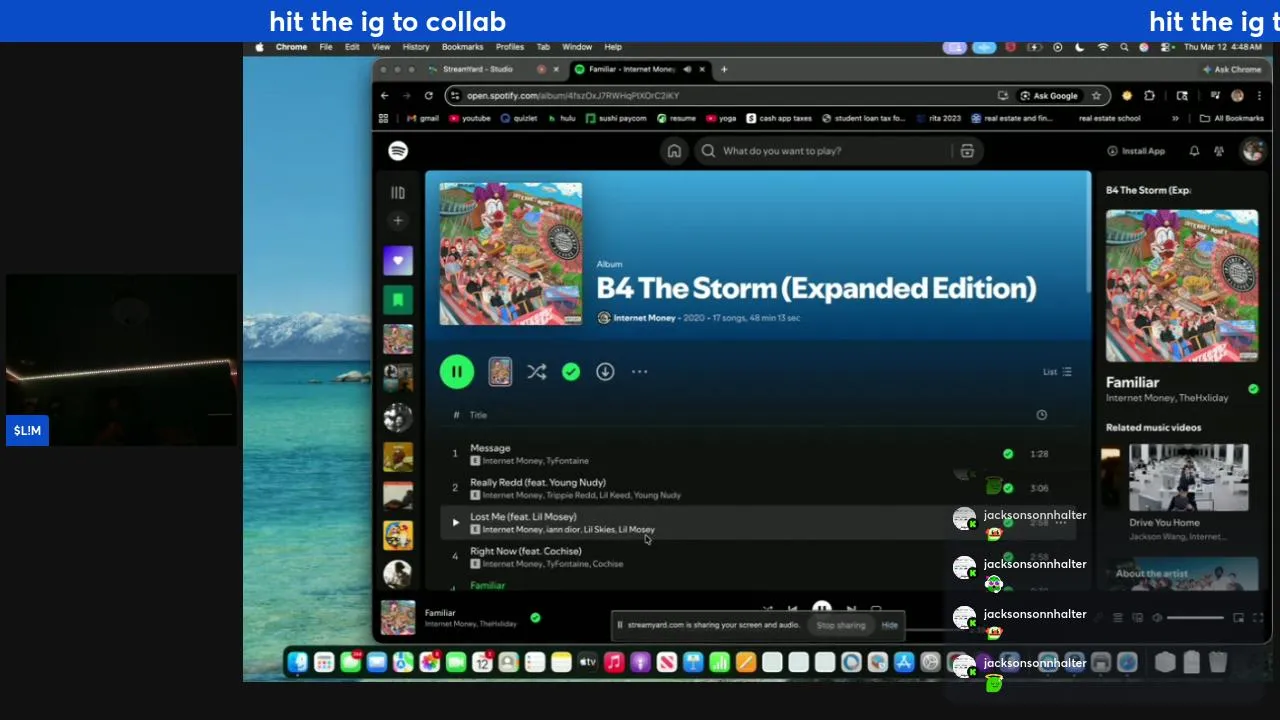Open the History menu
The height and width of the screenshot is (720, 1280).
click(x=416, y=47)
